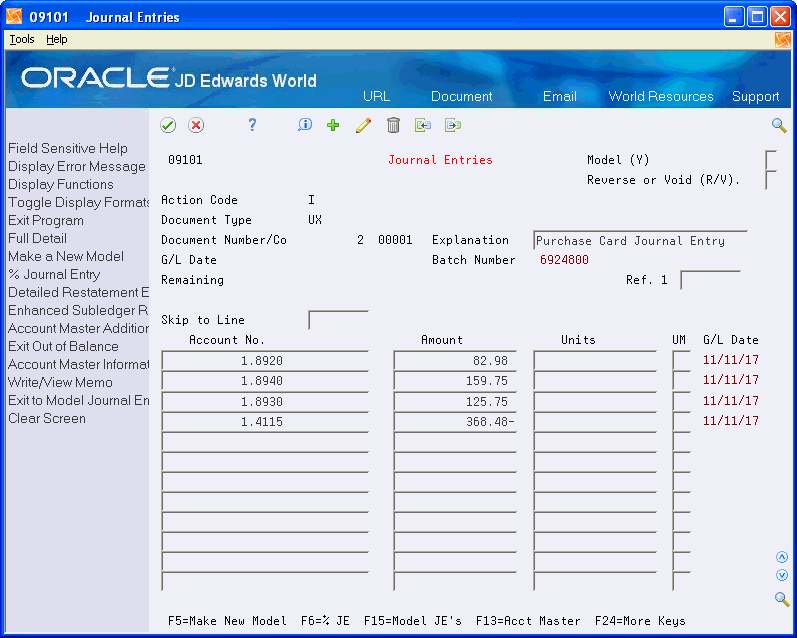Open the Support link
Image resolution: width=797 pixels, height=638 pixels.
pyautogui.click(x=755, y=96)
